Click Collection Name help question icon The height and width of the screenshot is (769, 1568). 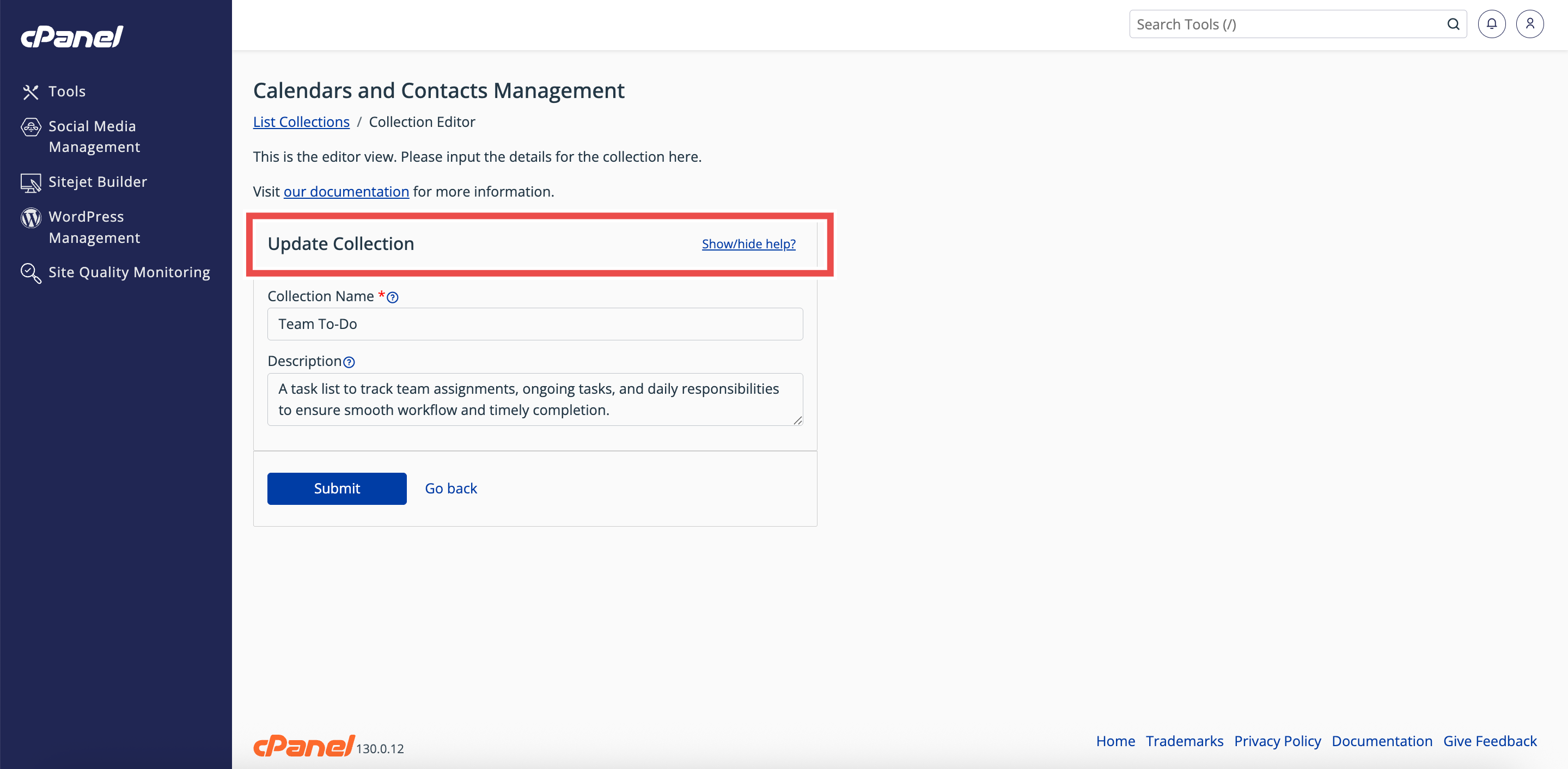pos(393,297)
